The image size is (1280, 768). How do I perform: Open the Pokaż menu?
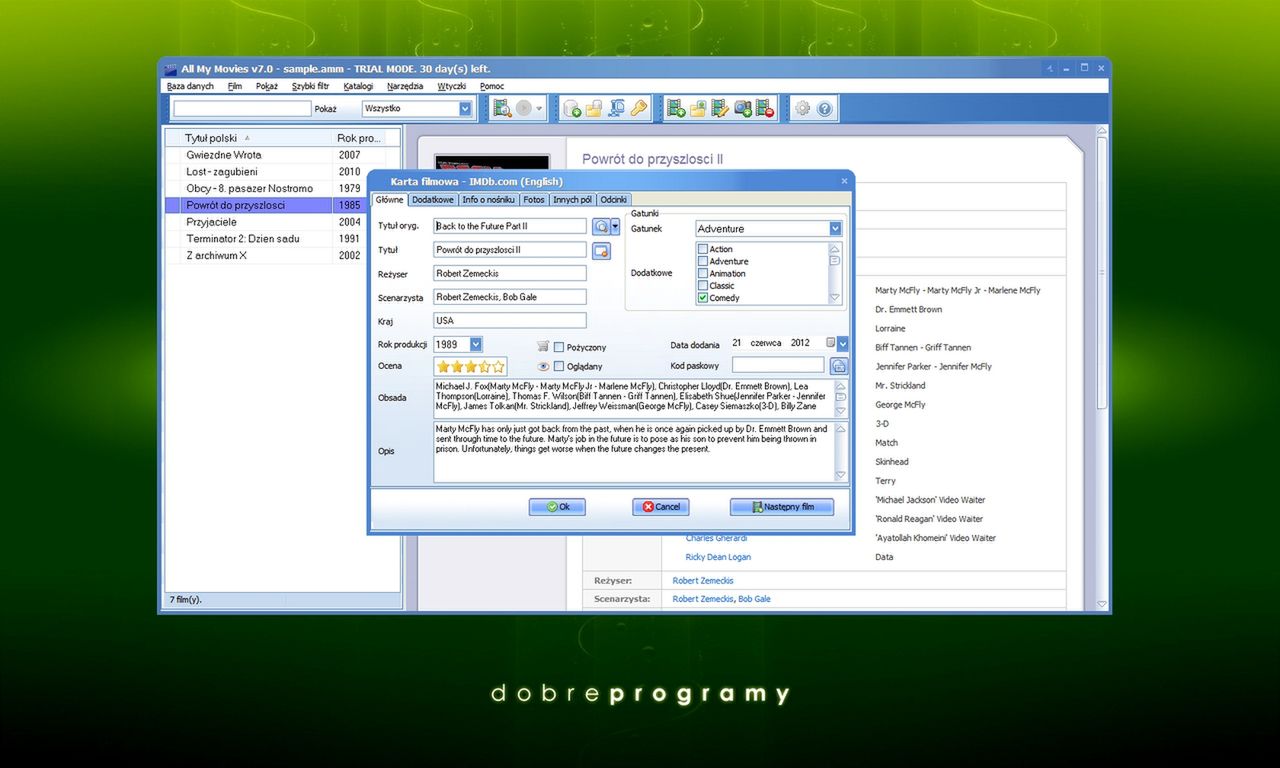267,86
